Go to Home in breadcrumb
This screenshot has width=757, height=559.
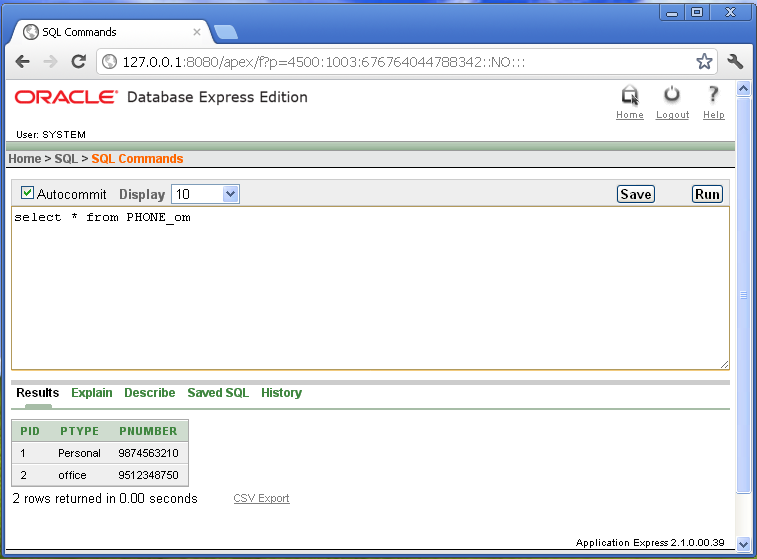pos(25,158)
